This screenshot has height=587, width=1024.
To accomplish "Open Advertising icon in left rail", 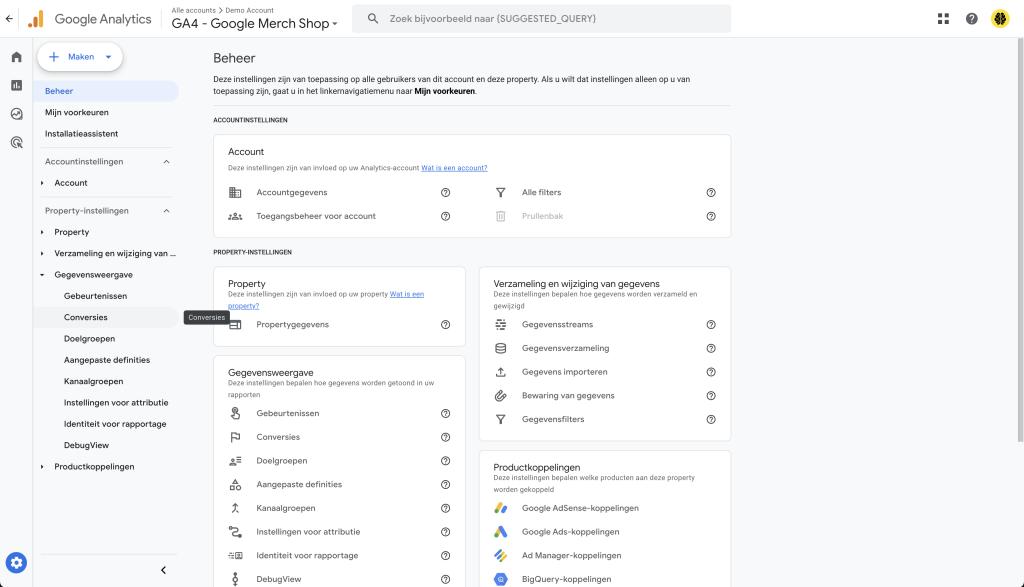I will [16, 142].
